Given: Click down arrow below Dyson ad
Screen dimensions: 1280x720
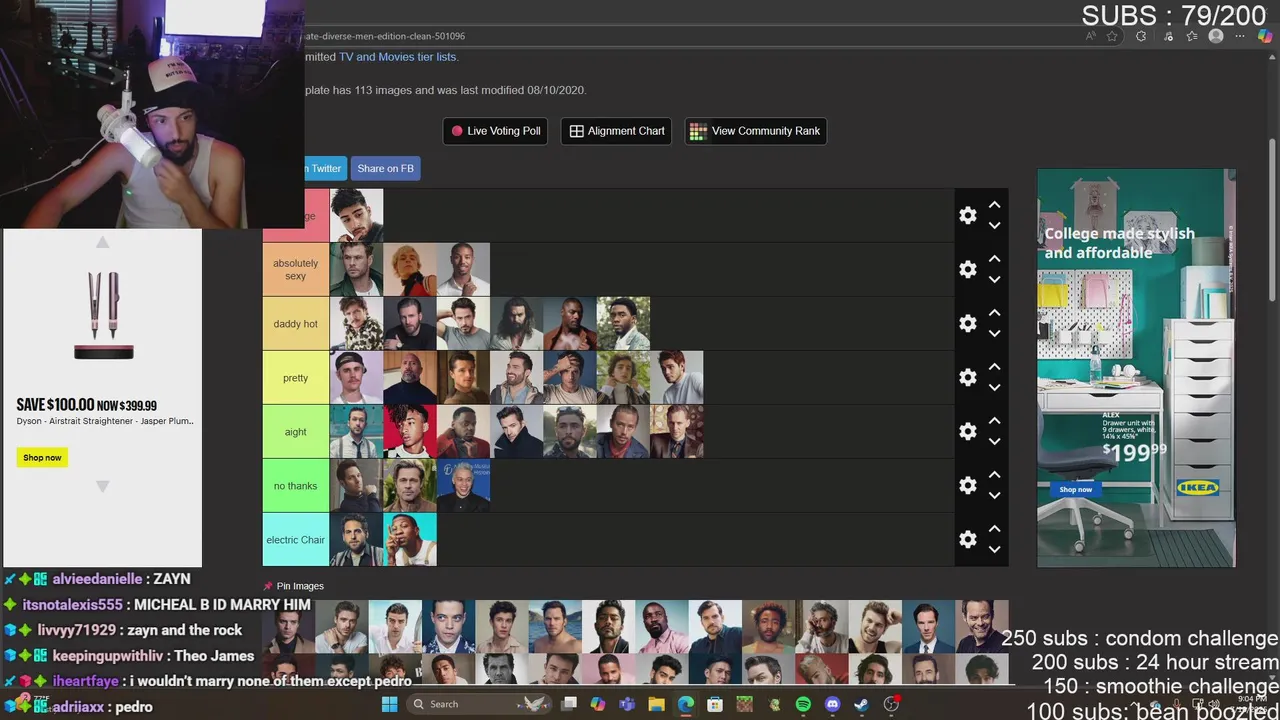Looking at the screenshot, I should [x=102, y=486].
